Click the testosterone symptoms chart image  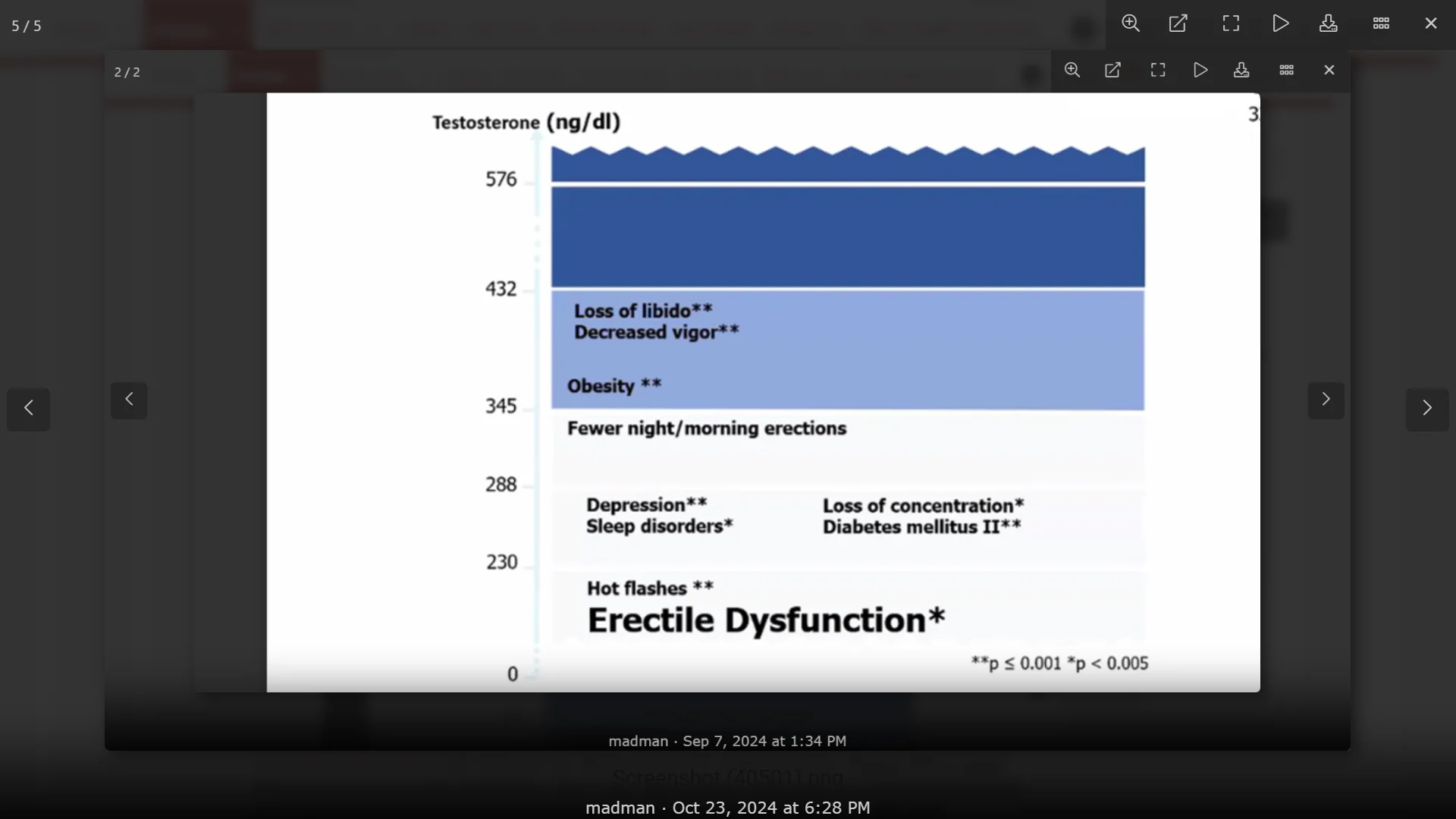[763, 392]
